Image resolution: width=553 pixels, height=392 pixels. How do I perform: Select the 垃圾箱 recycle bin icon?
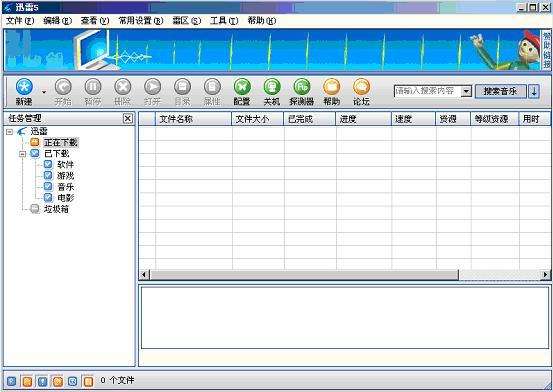(35, 209)
